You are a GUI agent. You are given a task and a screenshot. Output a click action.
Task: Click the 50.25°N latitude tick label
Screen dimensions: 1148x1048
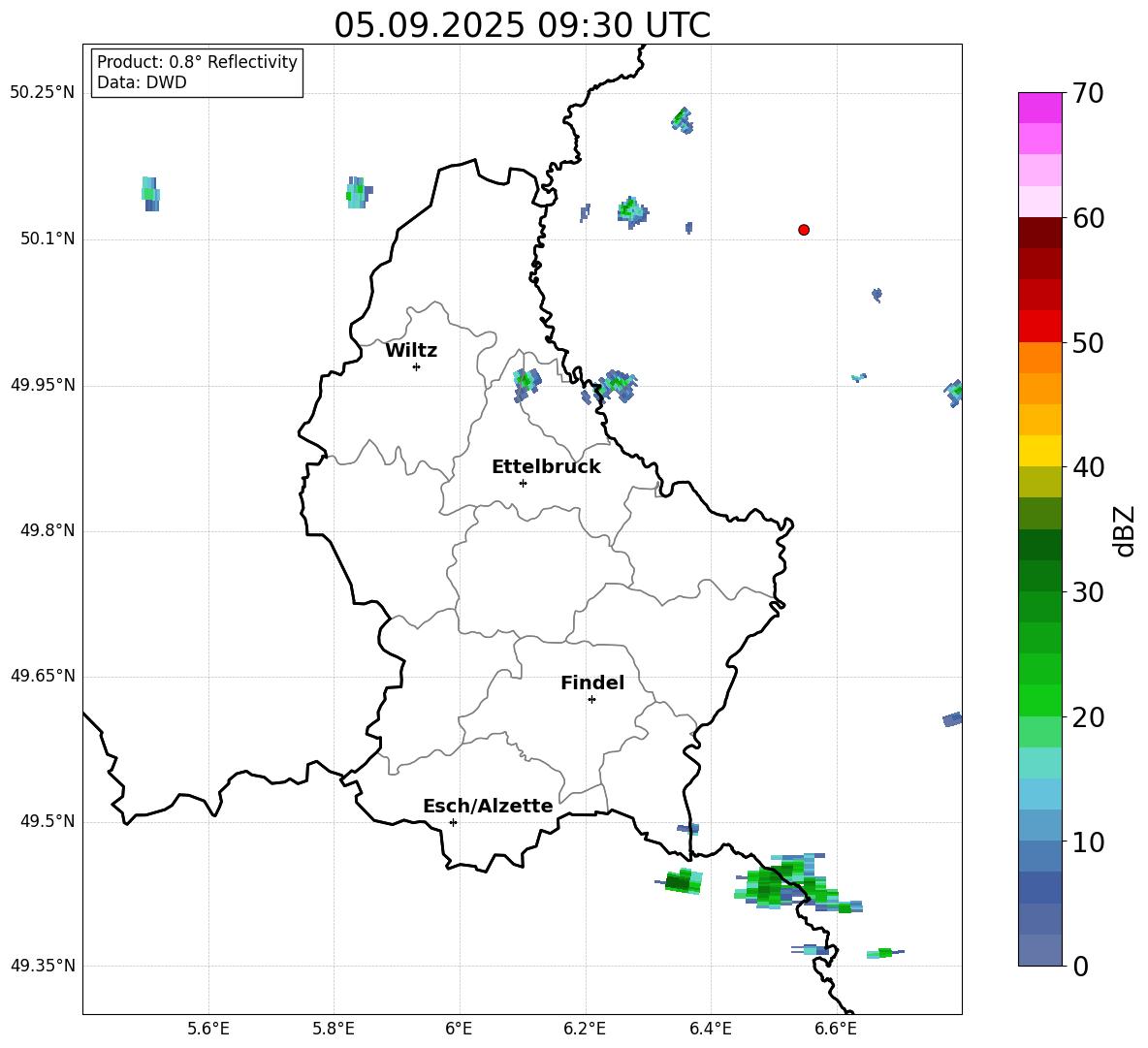[x=43, y=93]
